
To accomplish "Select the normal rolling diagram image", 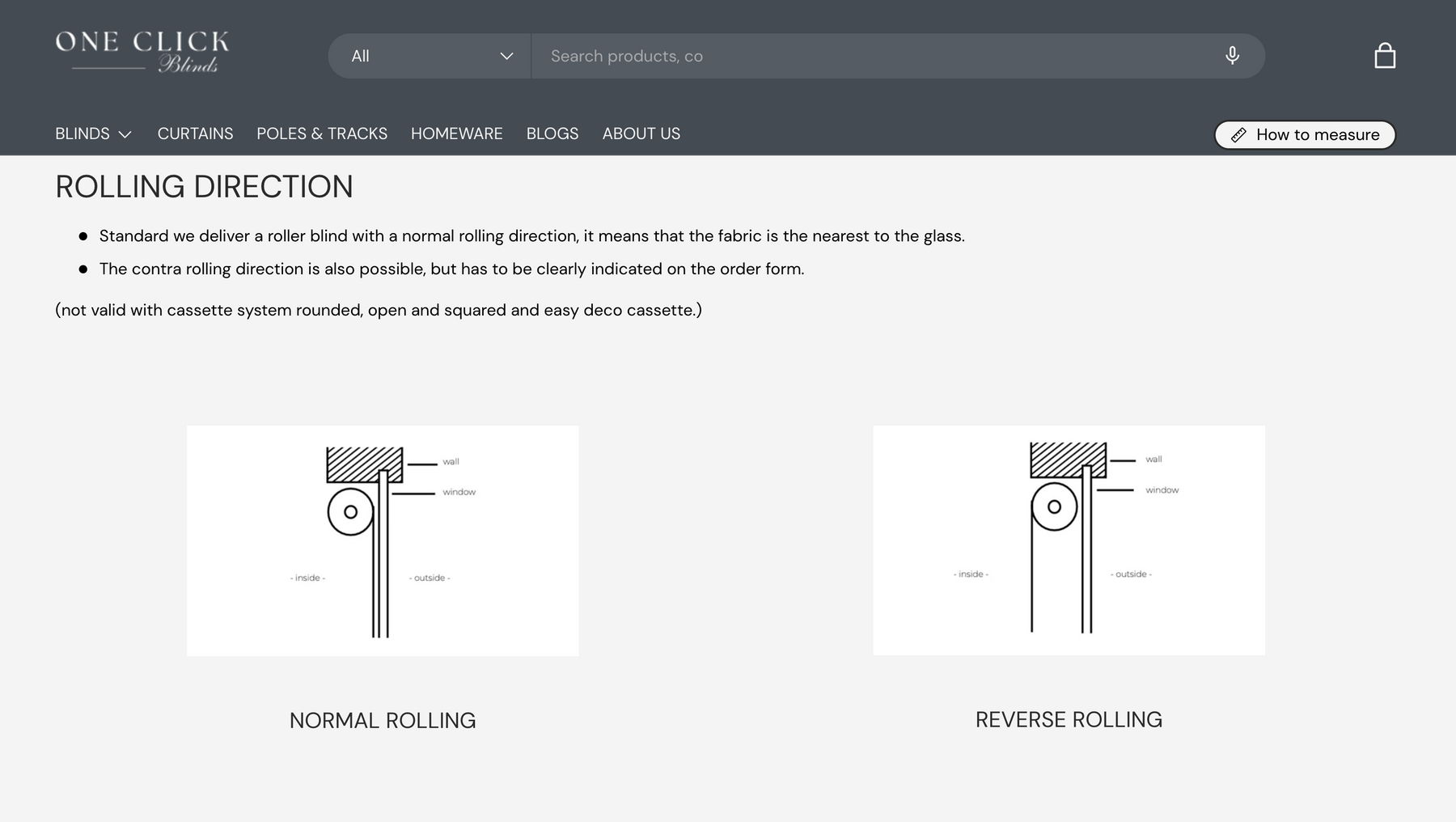I will tap(383, 540).
